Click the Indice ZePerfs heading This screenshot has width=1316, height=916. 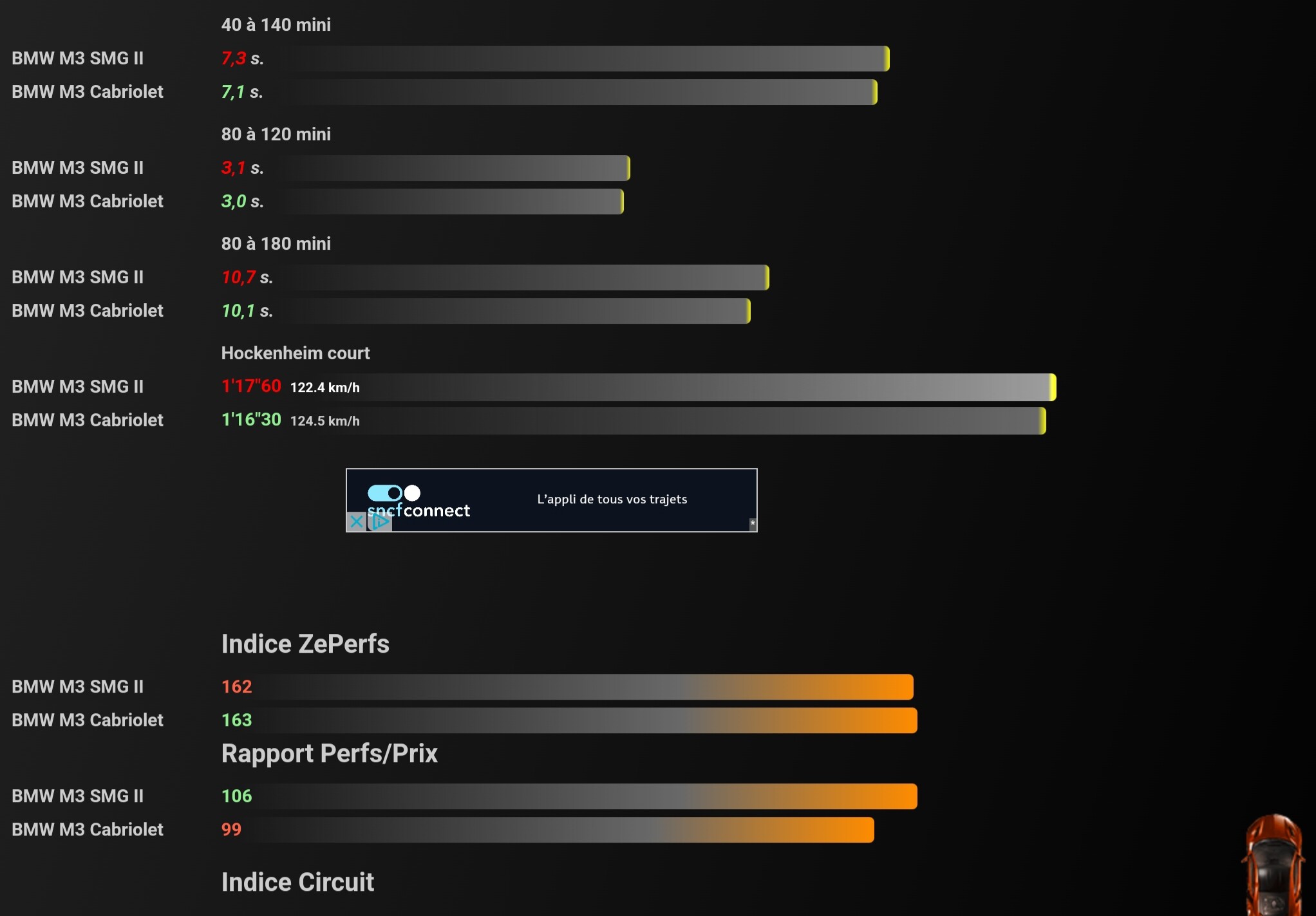tap(305, 644)
